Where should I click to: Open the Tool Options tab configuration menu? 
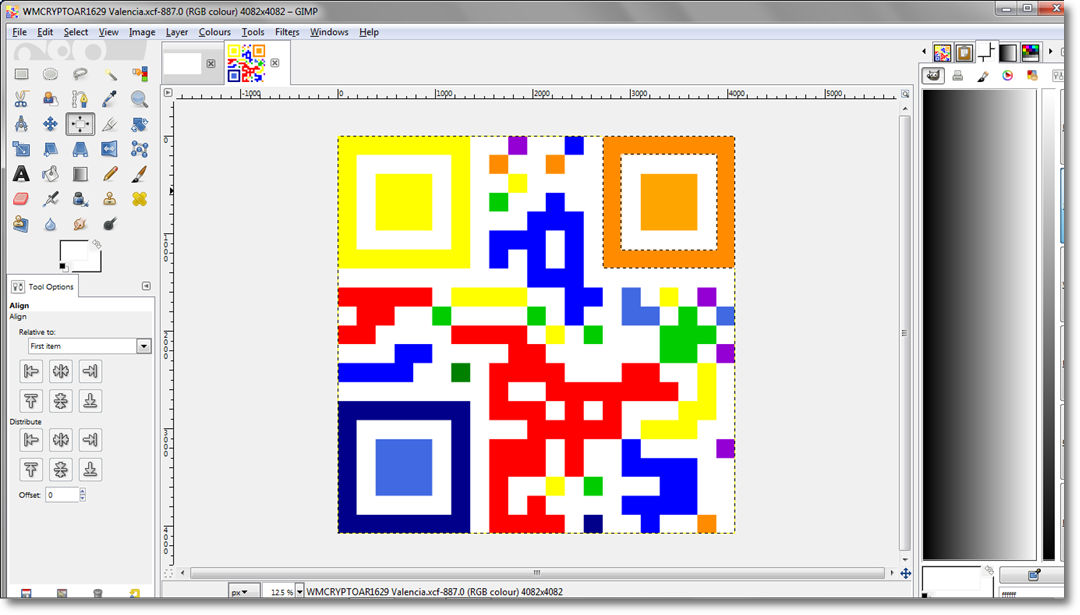(146, 286)
